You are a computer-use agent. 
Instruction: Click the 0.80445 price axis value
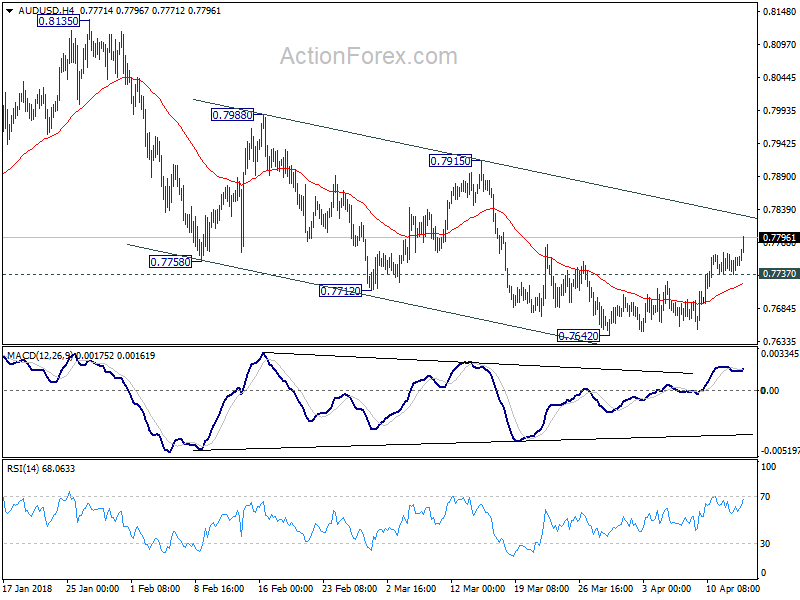[779, 78]
